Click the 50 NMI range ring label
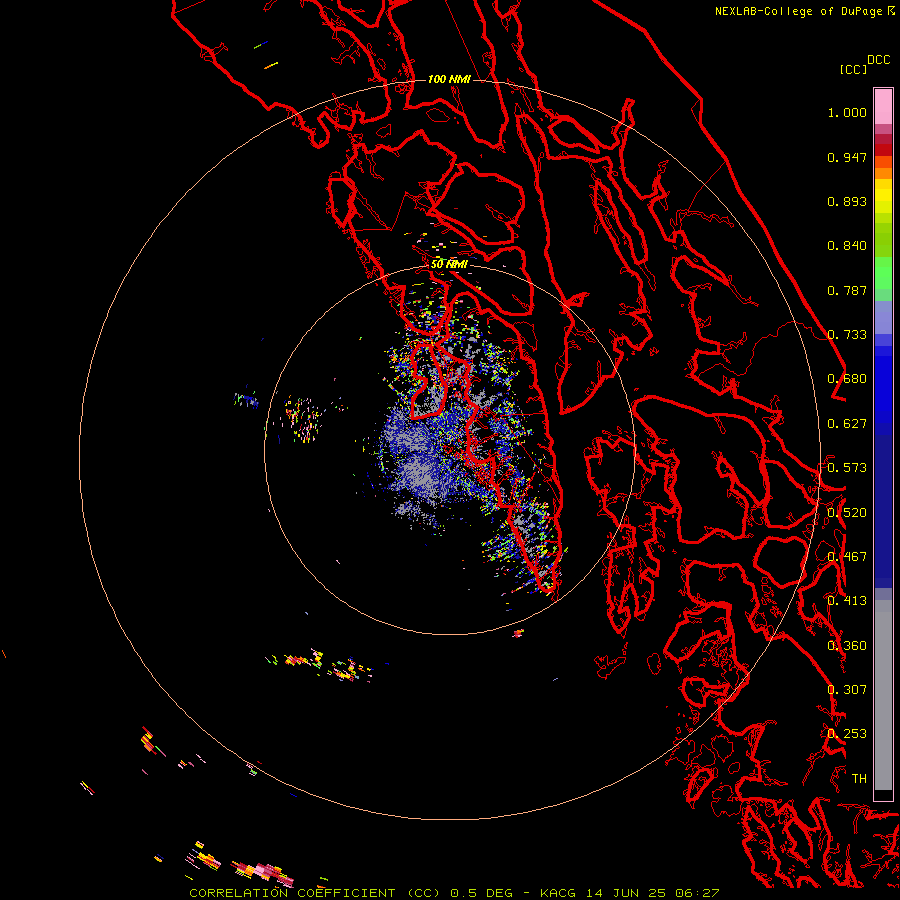This screenshot has width=900, height=900. pos(449,264)
